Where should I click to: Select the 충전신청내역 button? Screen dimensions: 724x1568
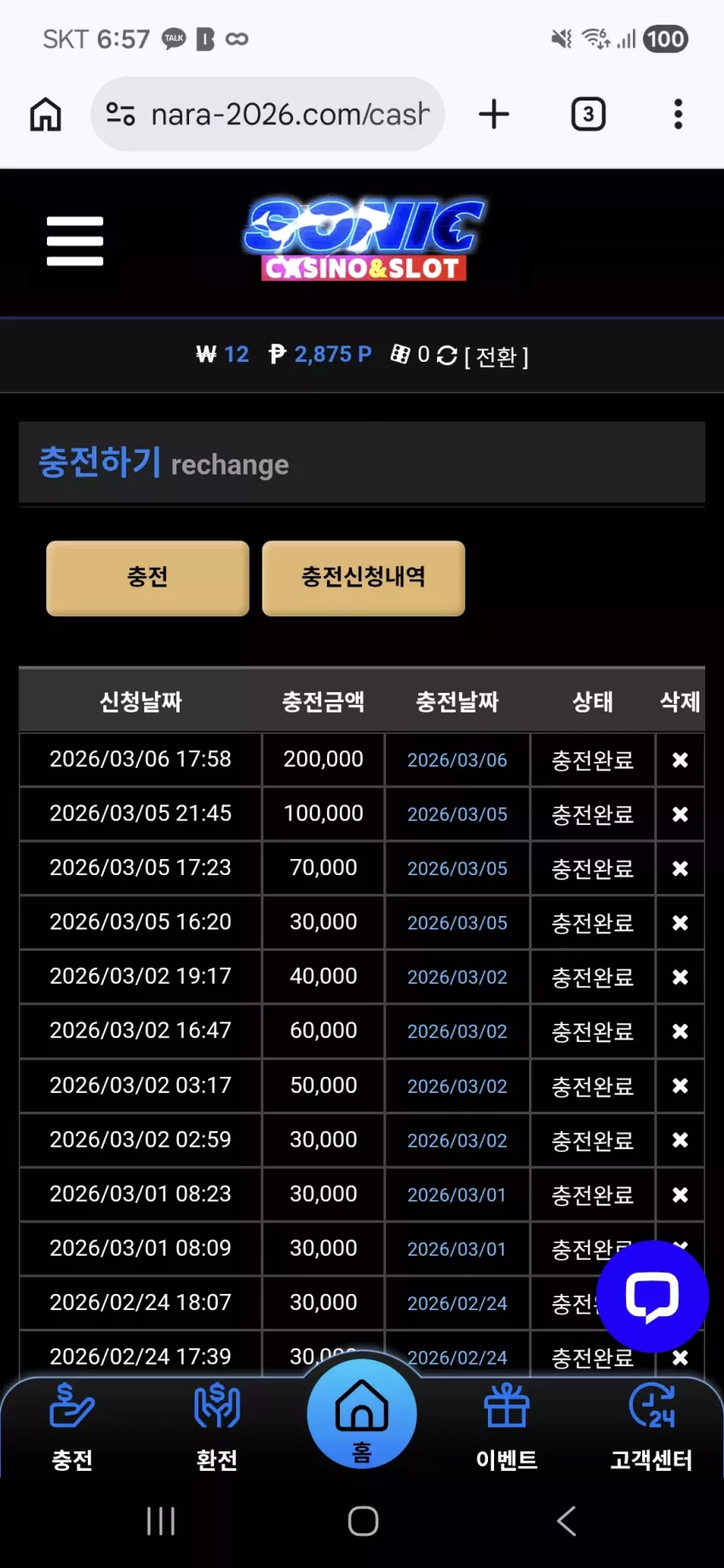[364, 578]
